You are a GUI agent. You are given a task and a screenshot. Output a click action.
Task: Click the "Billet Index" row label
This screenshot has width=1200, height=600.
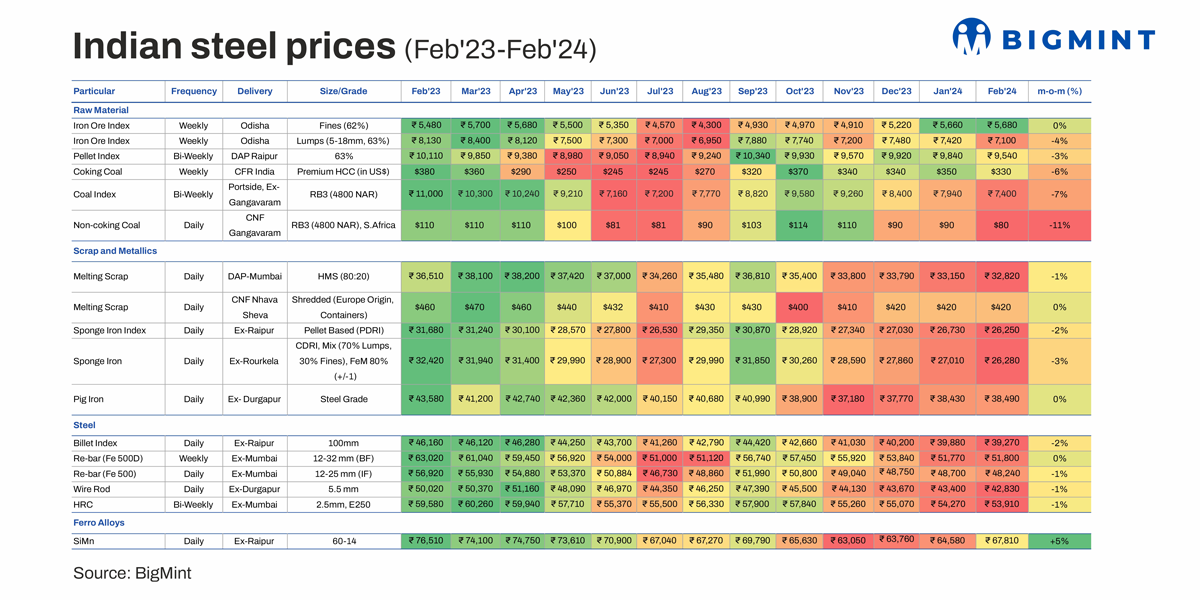[x=95, y=442]
